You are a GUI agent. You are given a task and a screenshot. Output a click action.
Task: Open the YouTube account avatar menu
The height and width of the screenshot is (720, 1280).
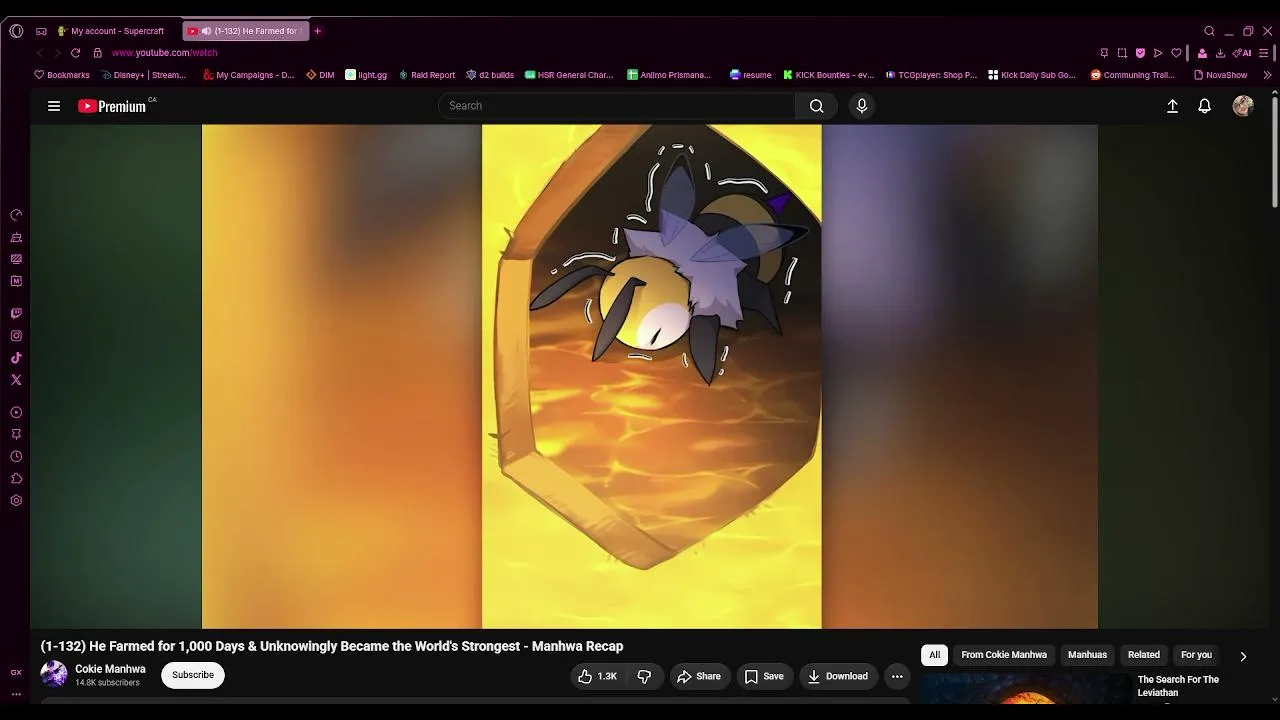tap(1243, 106)
